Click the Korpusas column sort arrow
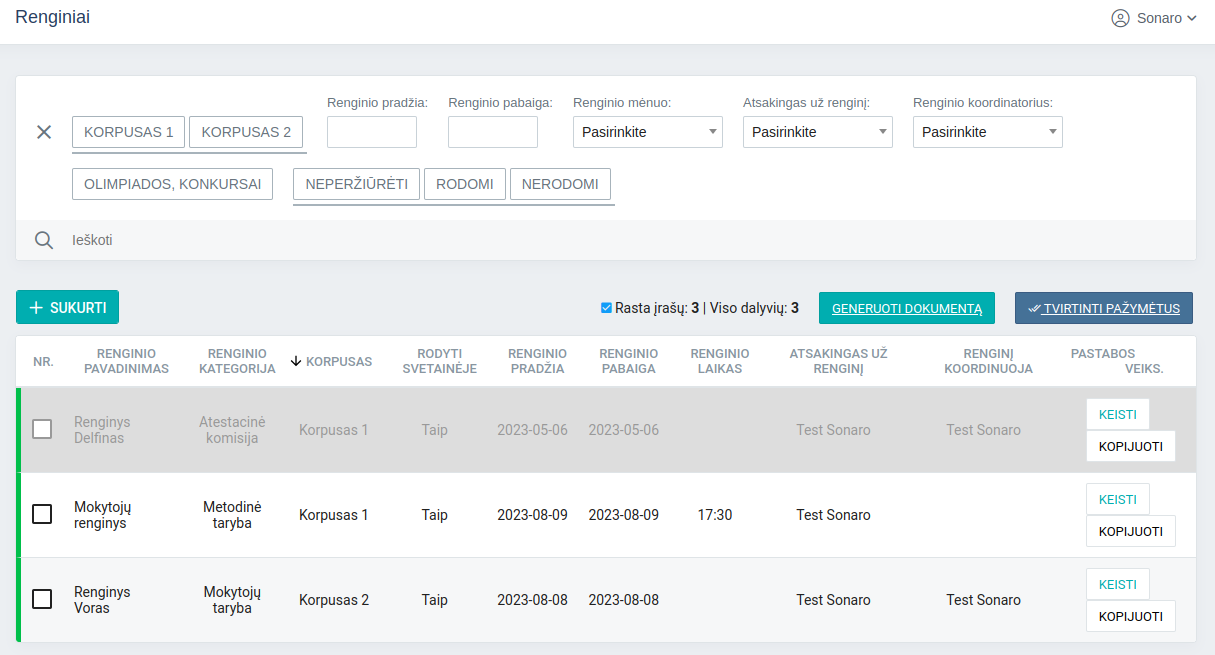 [296, 361]
